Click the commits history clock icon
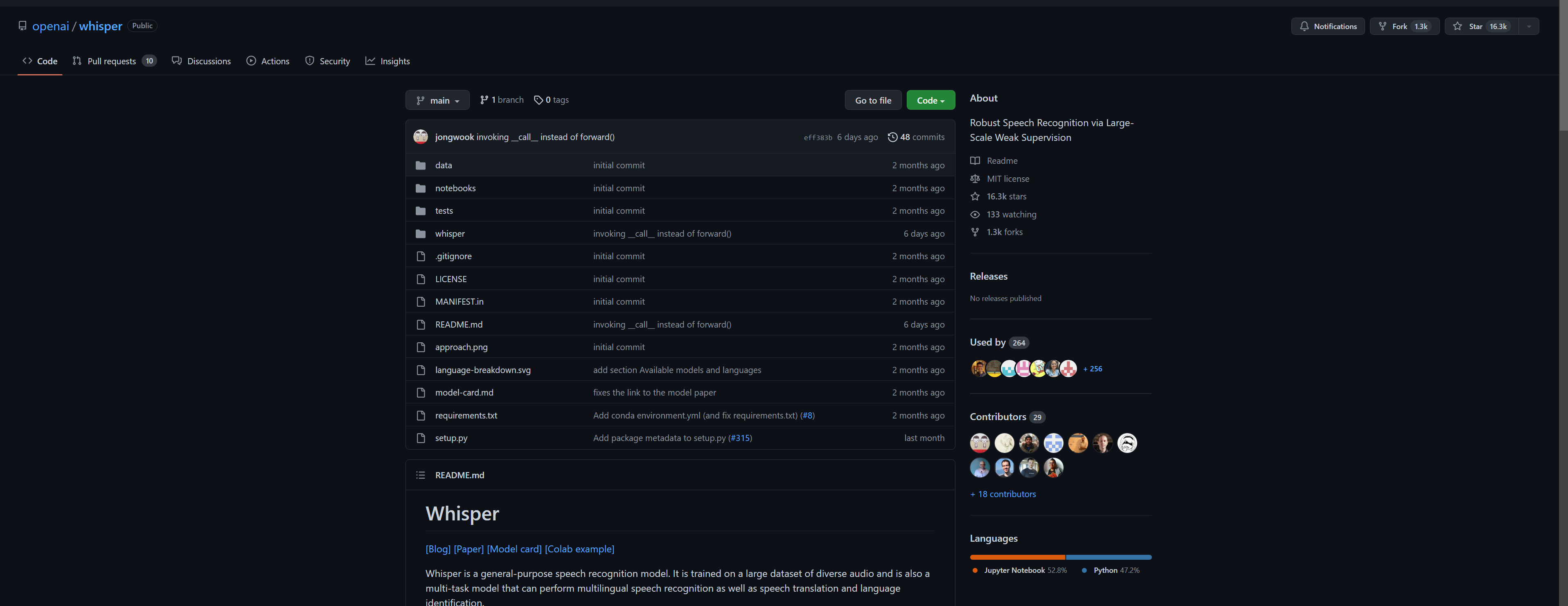 892,137
